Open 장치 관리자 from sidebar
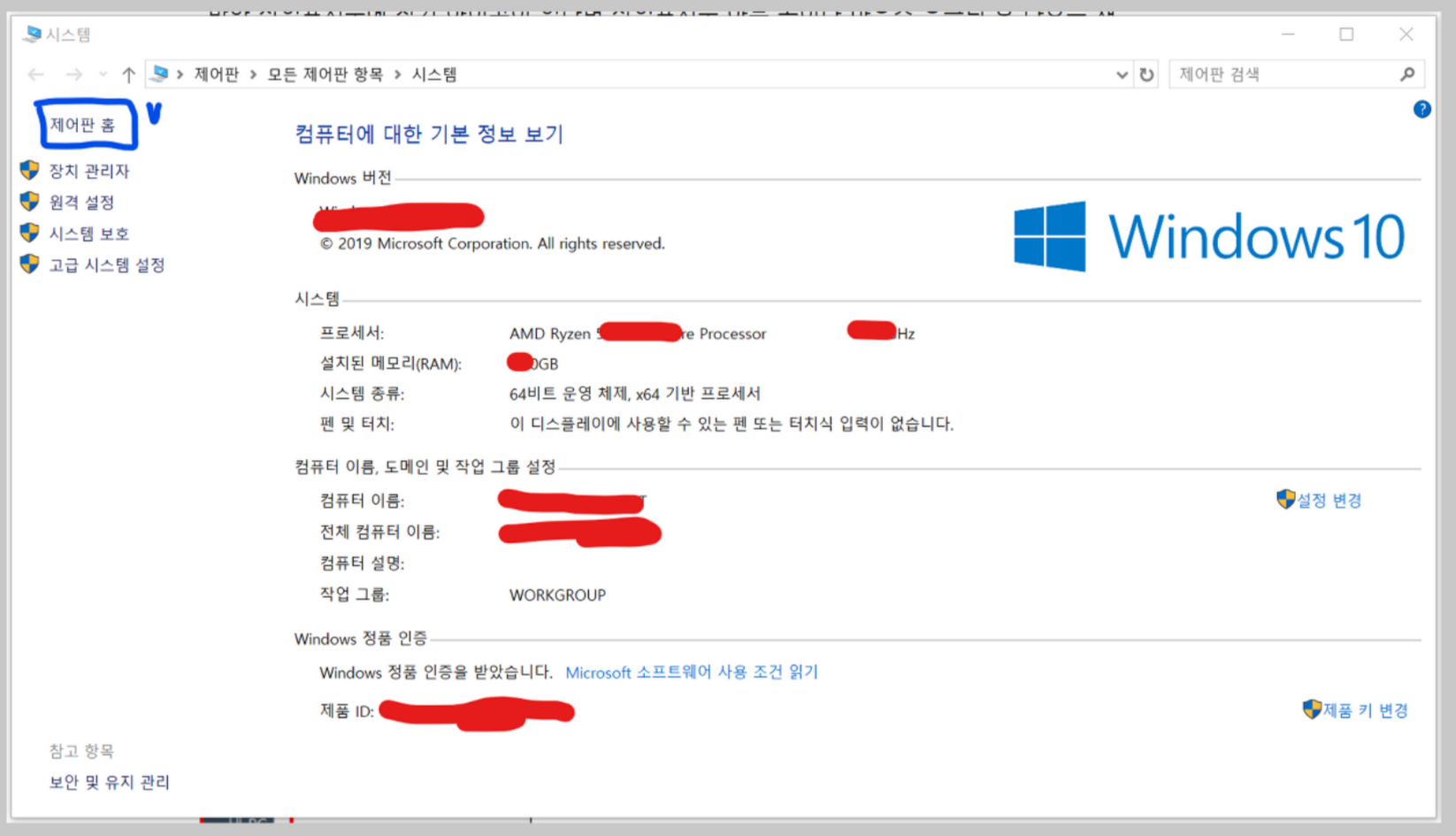 (88, 171)
